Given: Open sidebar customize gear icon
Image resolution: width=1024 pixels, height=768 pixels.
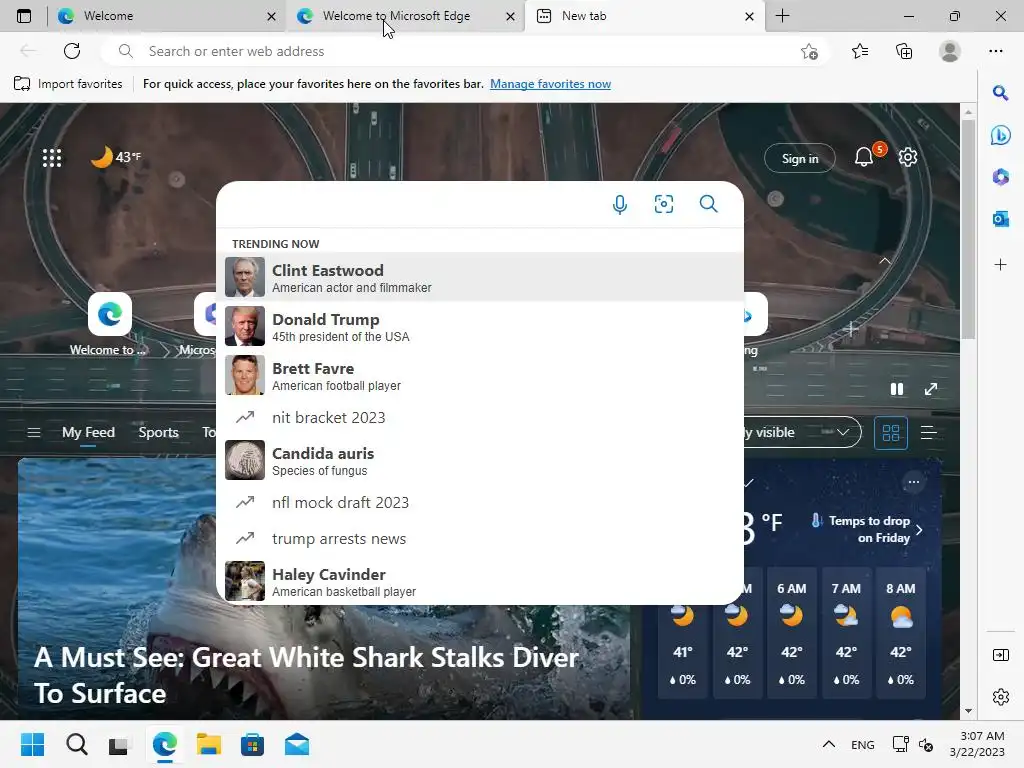Looking at the screenshot, I should [x=1000, y=697].
